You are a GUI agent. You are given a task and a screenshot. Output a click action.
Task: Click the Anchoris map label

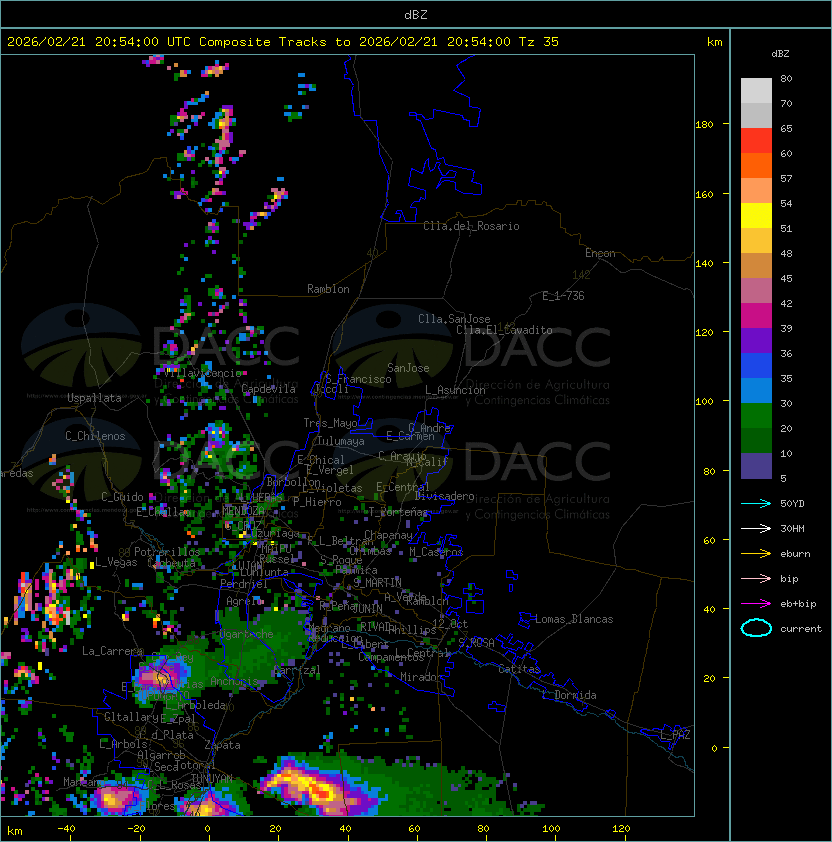[234, 682]
